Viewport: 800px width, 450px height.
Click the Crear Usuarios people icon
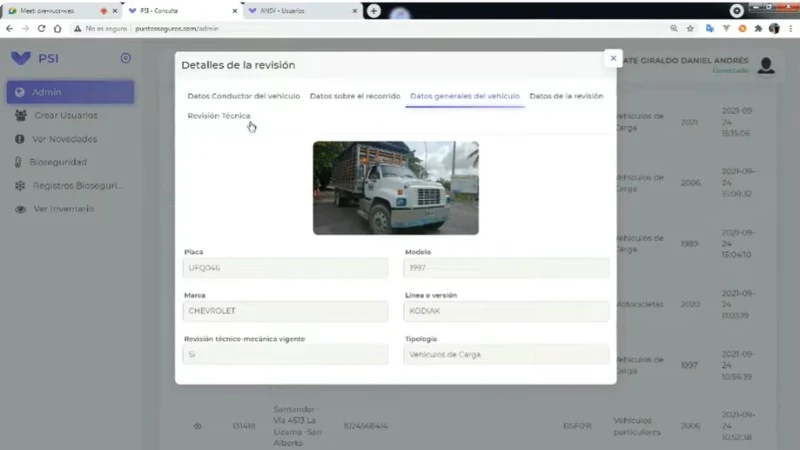(20, 116)
